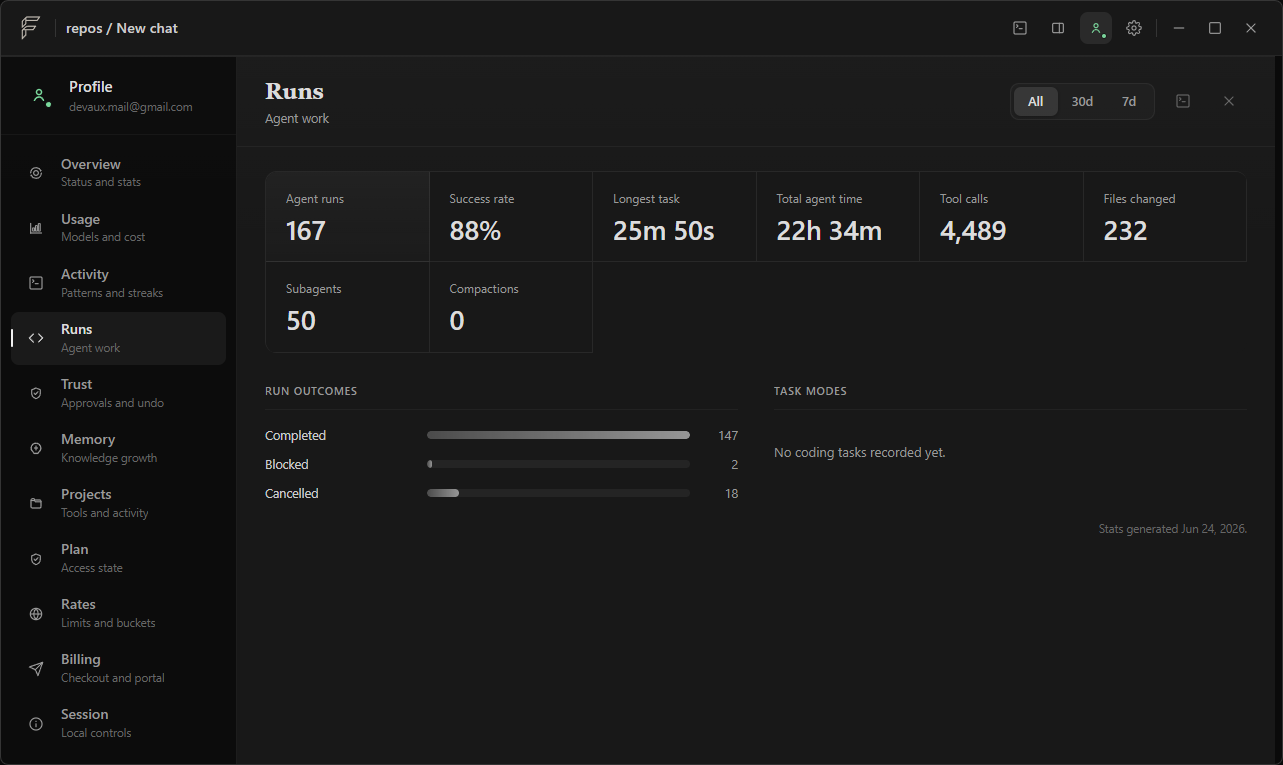Click the Blocked count 2
The image size is (1283, 765).
point(734,464)
